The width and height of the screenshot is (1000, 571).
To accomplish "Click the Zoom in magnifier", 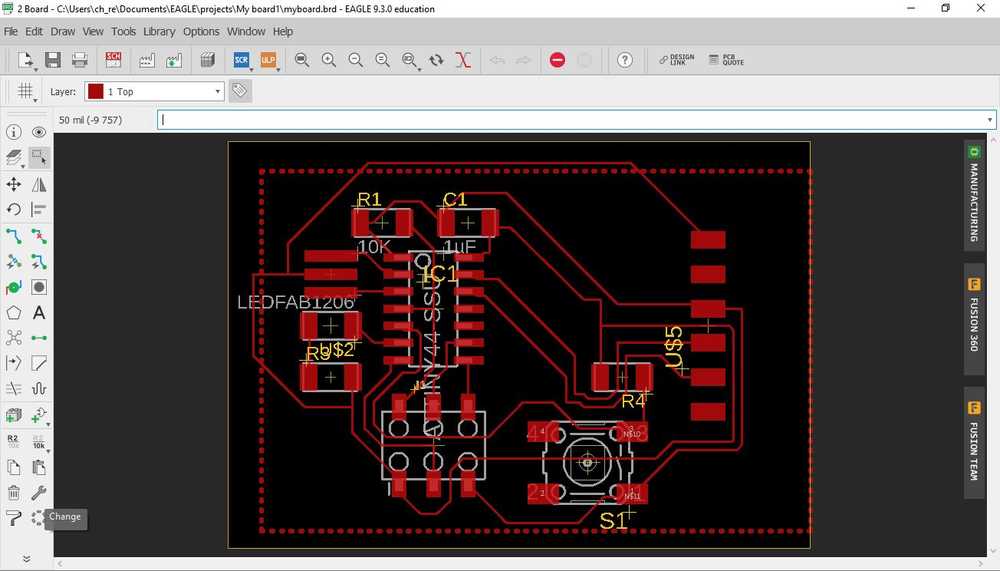I will click(328, 60).
